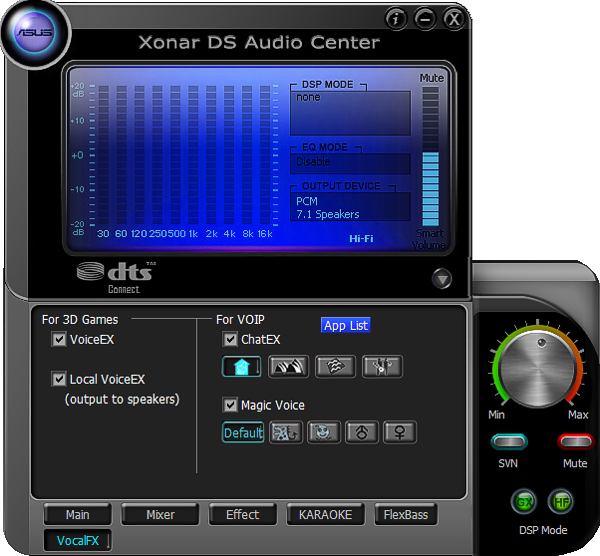Open the info button at the top
Viewport: 600px width, 556px height.
point(396,18)
